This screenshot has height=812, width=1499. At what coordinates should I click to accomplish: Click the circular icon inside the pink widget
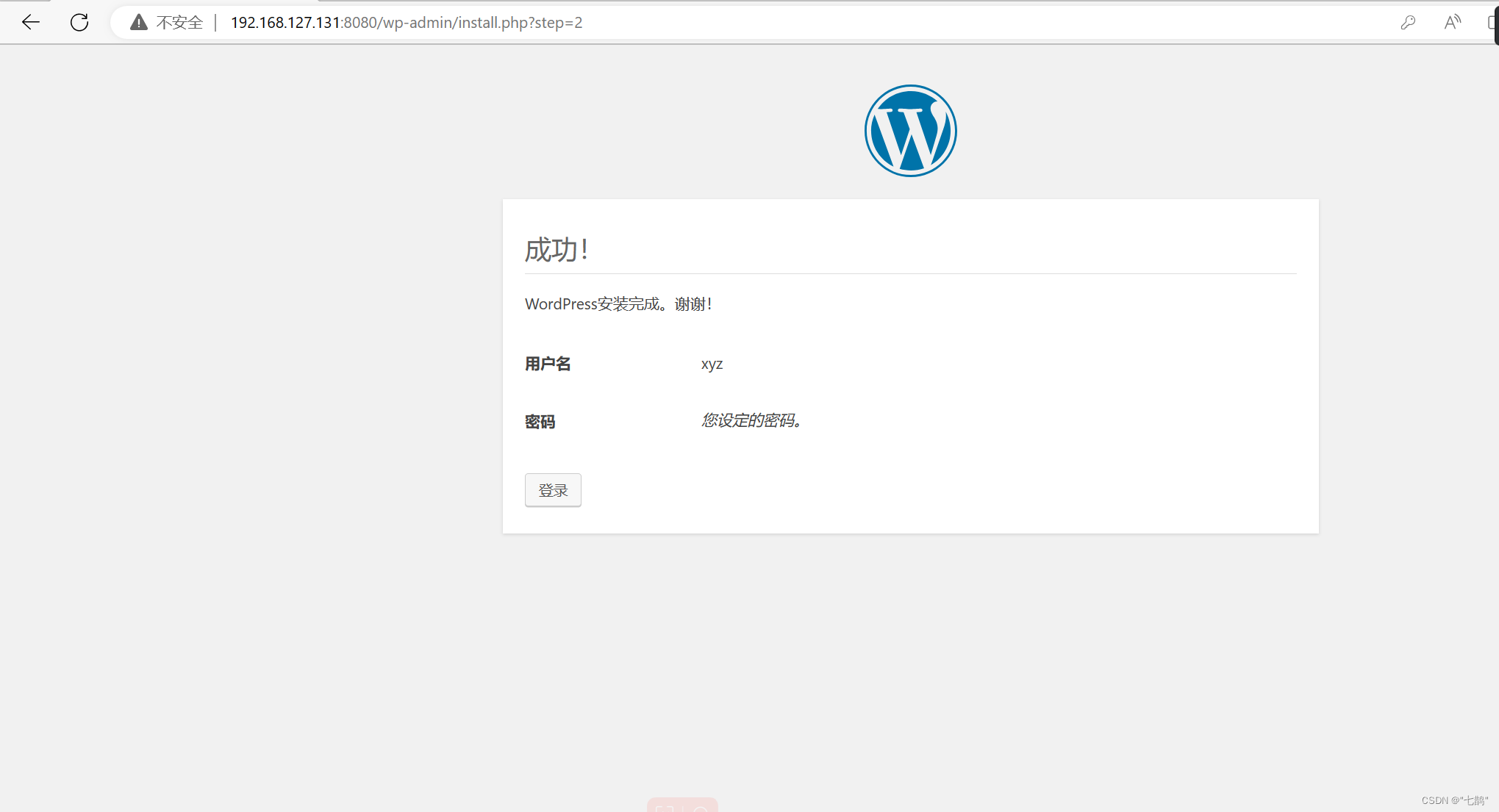coord(701,808)
